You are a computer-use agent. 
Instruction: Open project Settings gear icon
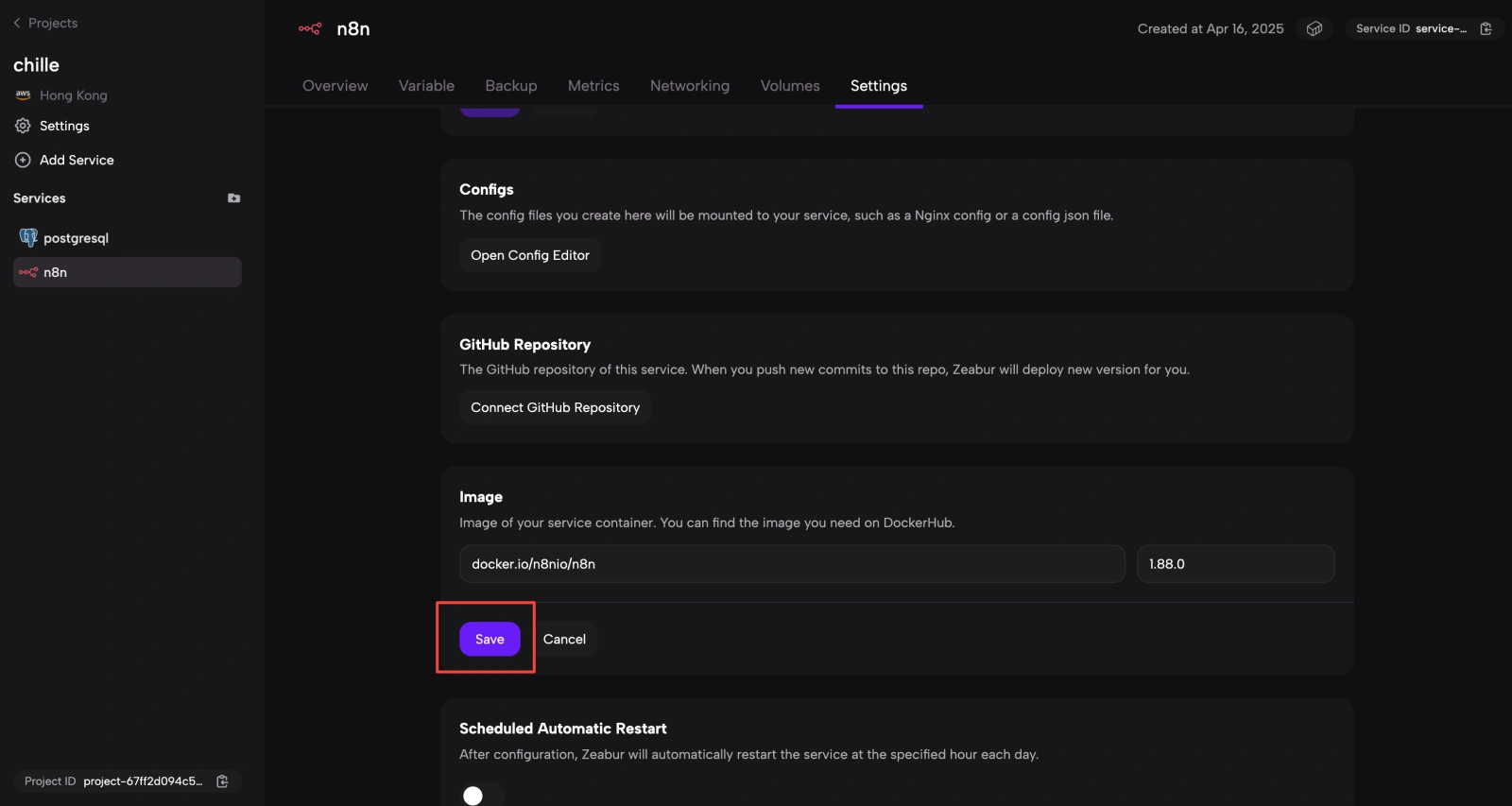23,126
